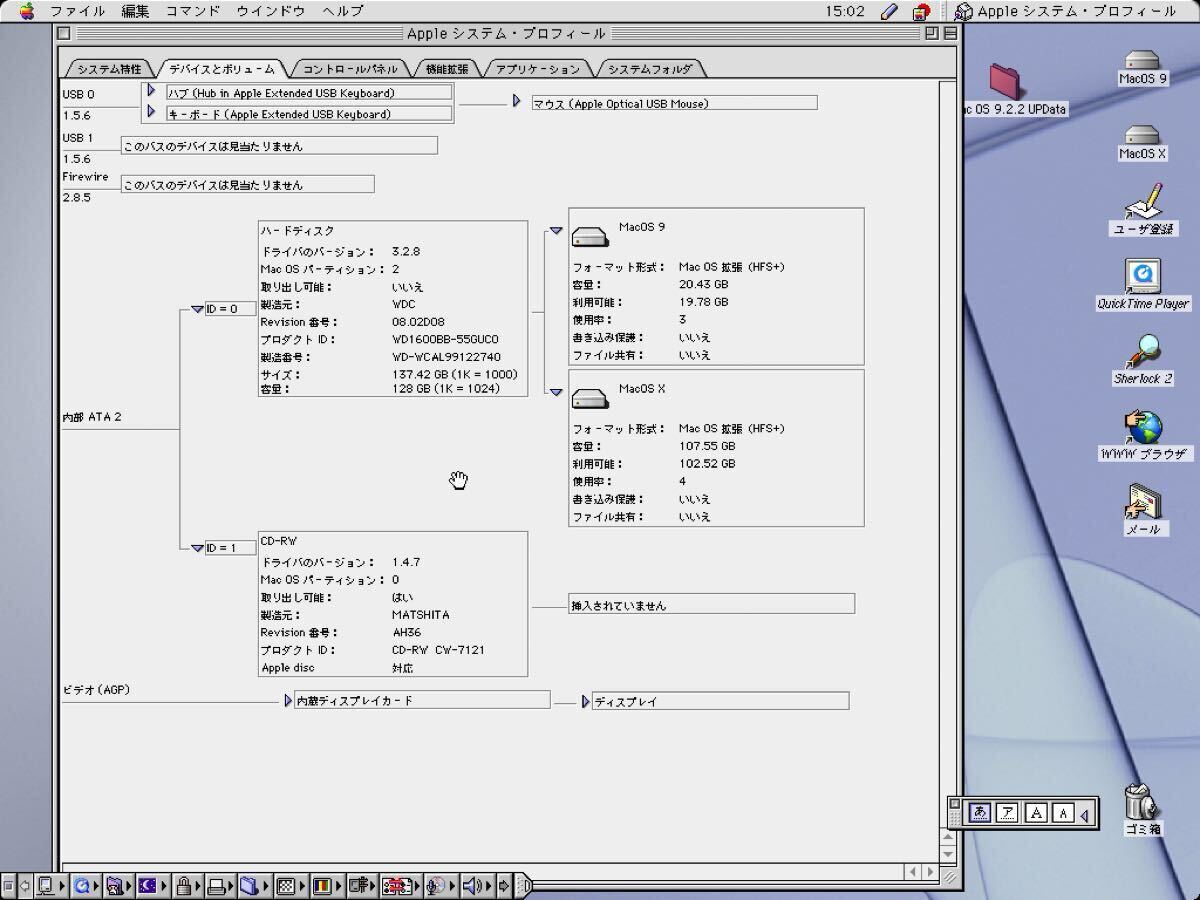Screen dimensions: 1200x900
Task: Open the Apple システム・プロフィール application menu
Action: coord(1066,11)
